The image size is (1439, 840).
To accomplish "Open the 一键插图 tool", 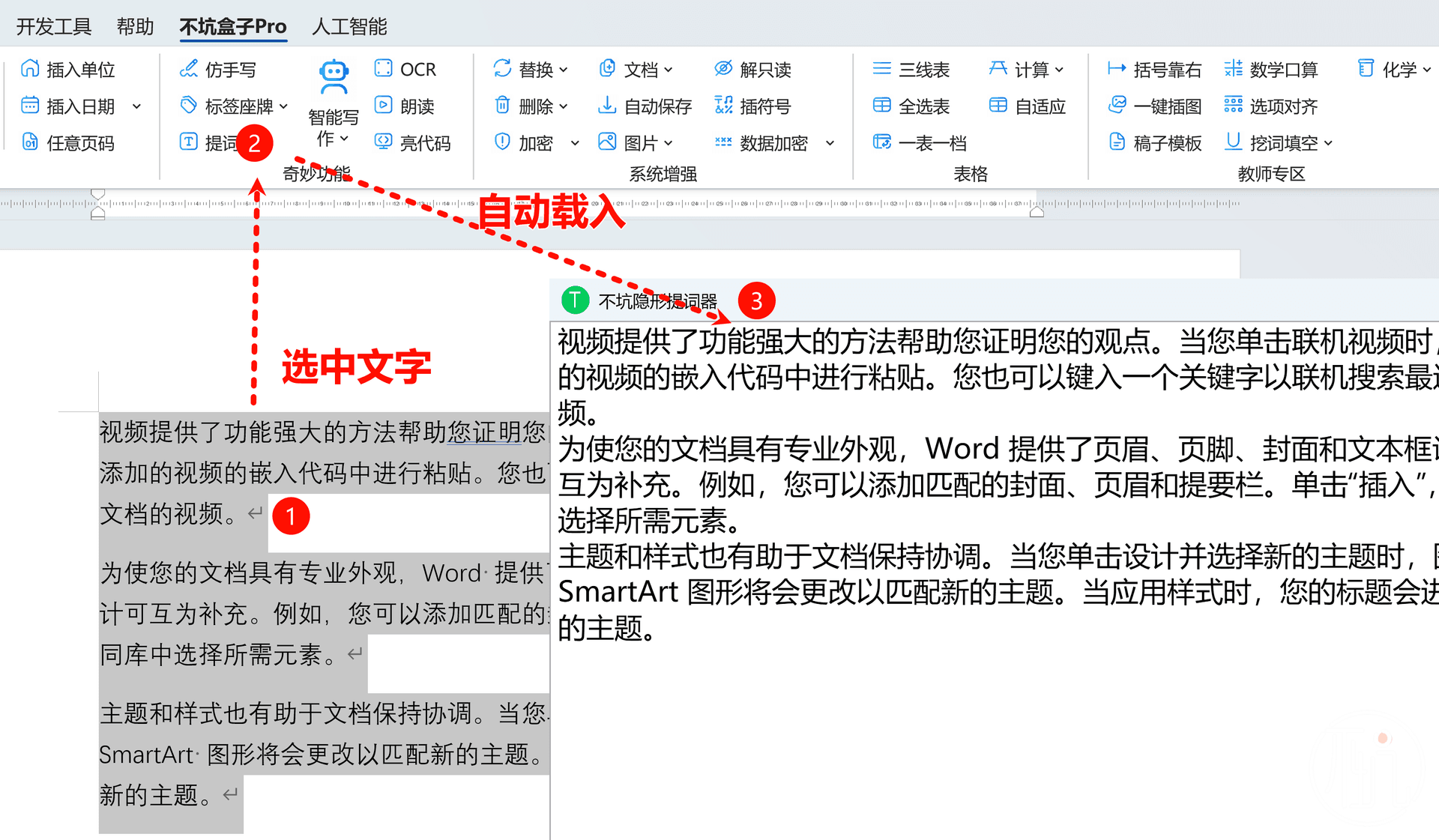I will point(1154,106).
